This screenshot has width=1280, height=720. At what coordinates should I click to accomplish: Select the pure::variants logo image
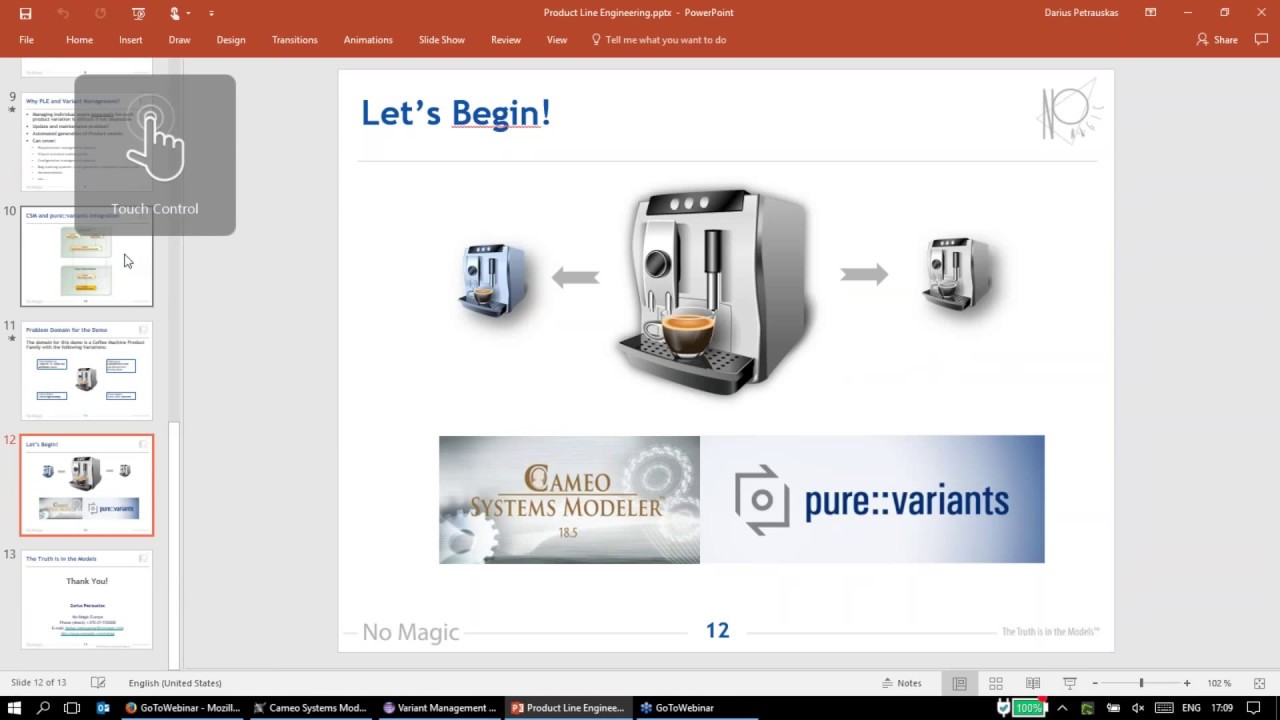872,499
